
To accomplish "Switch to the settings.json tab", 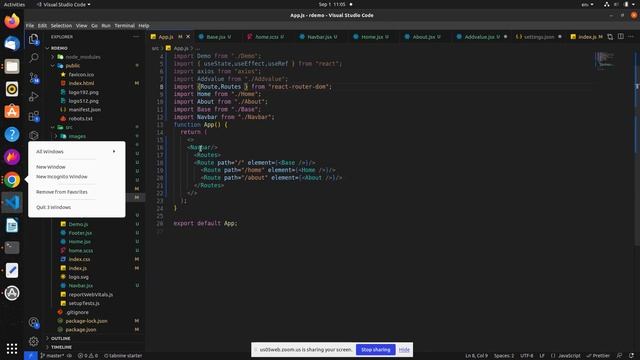I will [539, 37].
